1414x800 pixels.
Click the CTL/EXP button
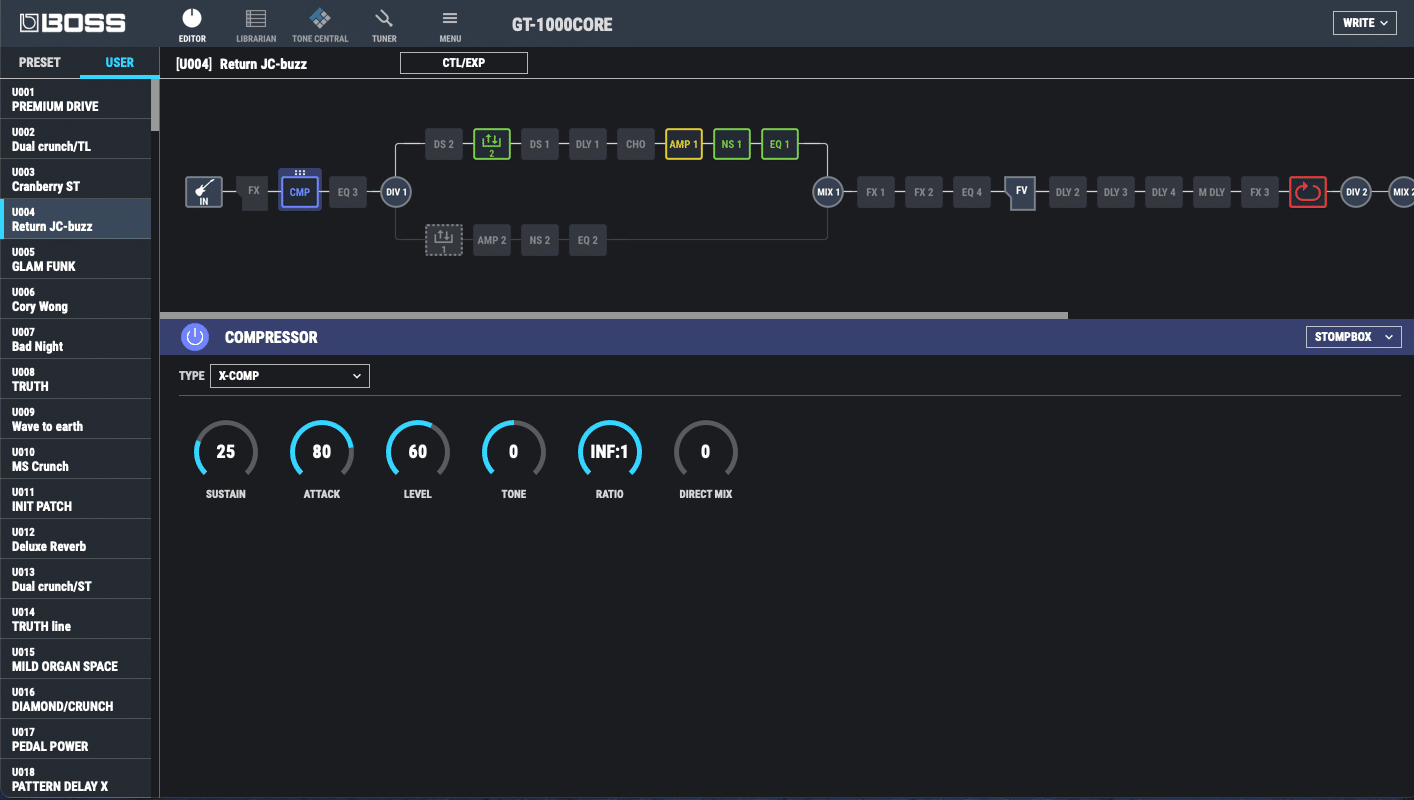[x=464, y=63]
